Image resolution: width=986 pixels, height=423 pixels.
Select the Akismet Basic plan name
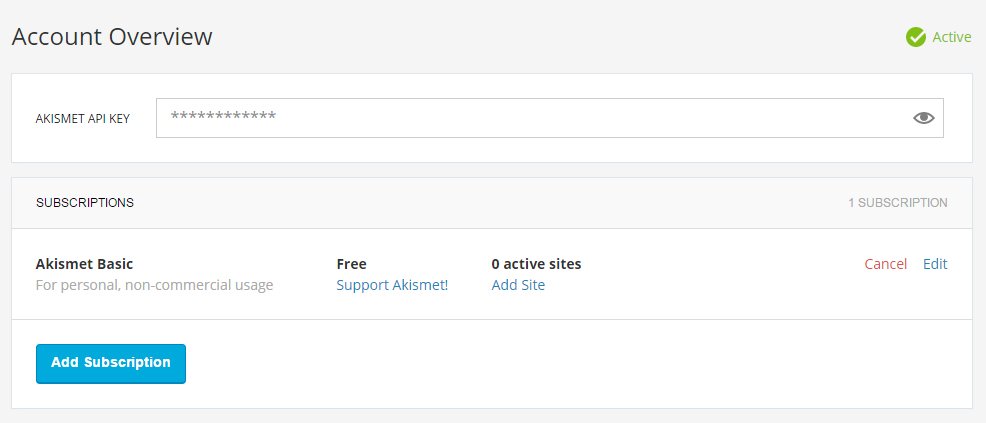pos(84,264)
